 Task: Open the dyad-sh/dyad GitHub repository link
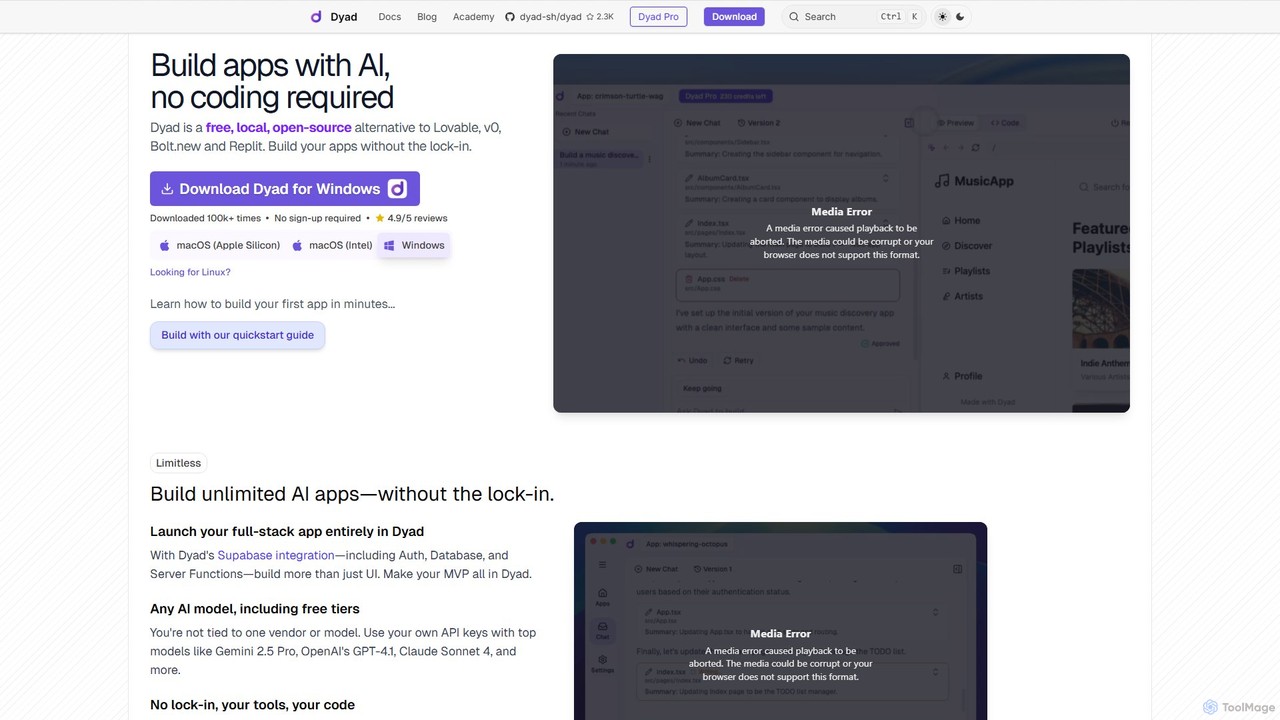(559, 17)
